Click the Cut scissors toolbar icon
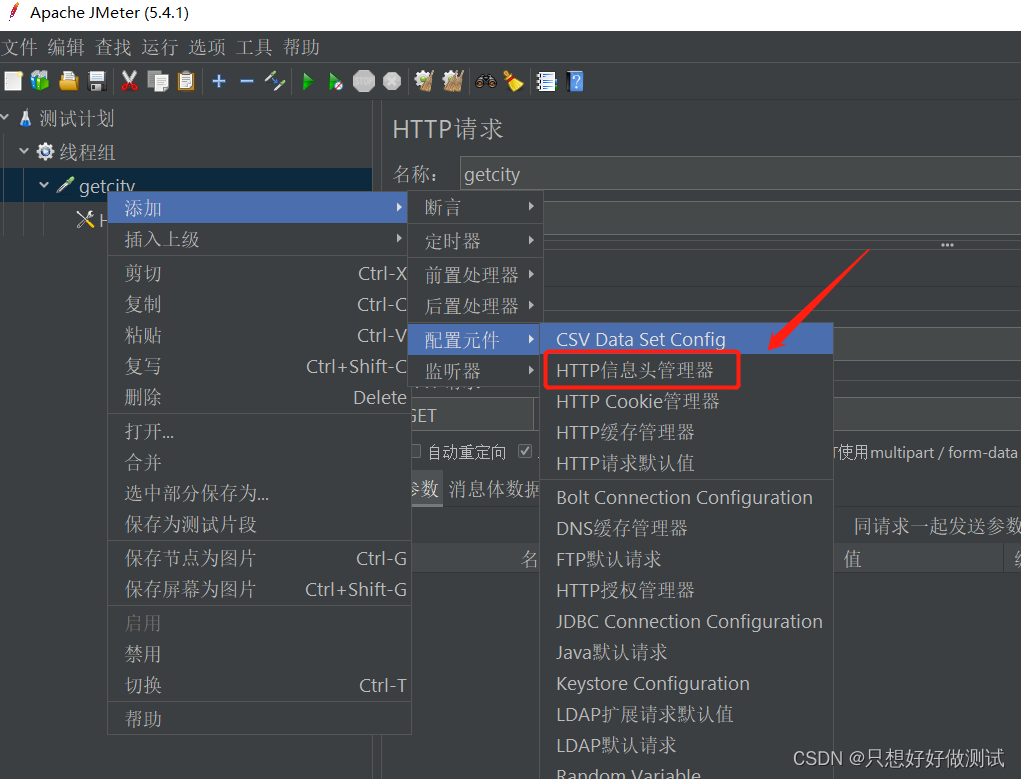This screenshot has width=1021, height=779. tap(129, 81)
